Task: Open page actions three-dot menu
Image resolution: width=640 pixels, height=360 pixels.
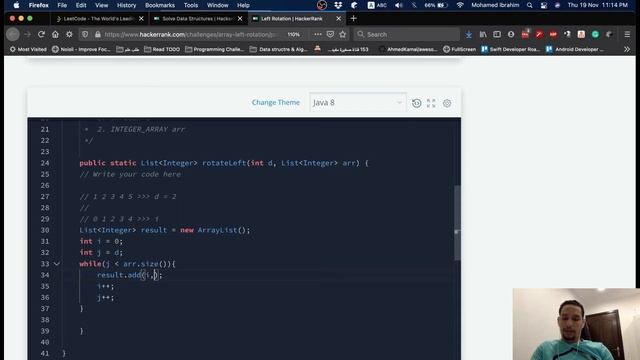Action: coord(318,35)
